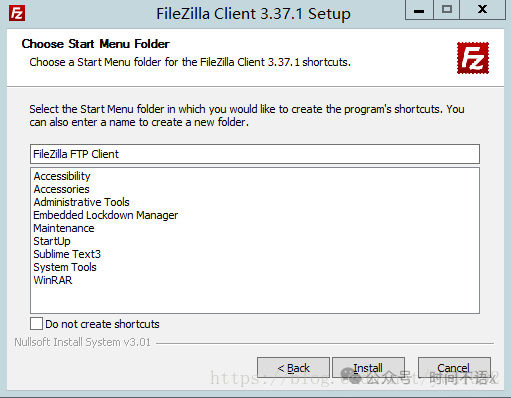This screenshot has width=511, height=398.
Task: Select System Tools folder
Action: pyautogui.click(x=65, y=267)
